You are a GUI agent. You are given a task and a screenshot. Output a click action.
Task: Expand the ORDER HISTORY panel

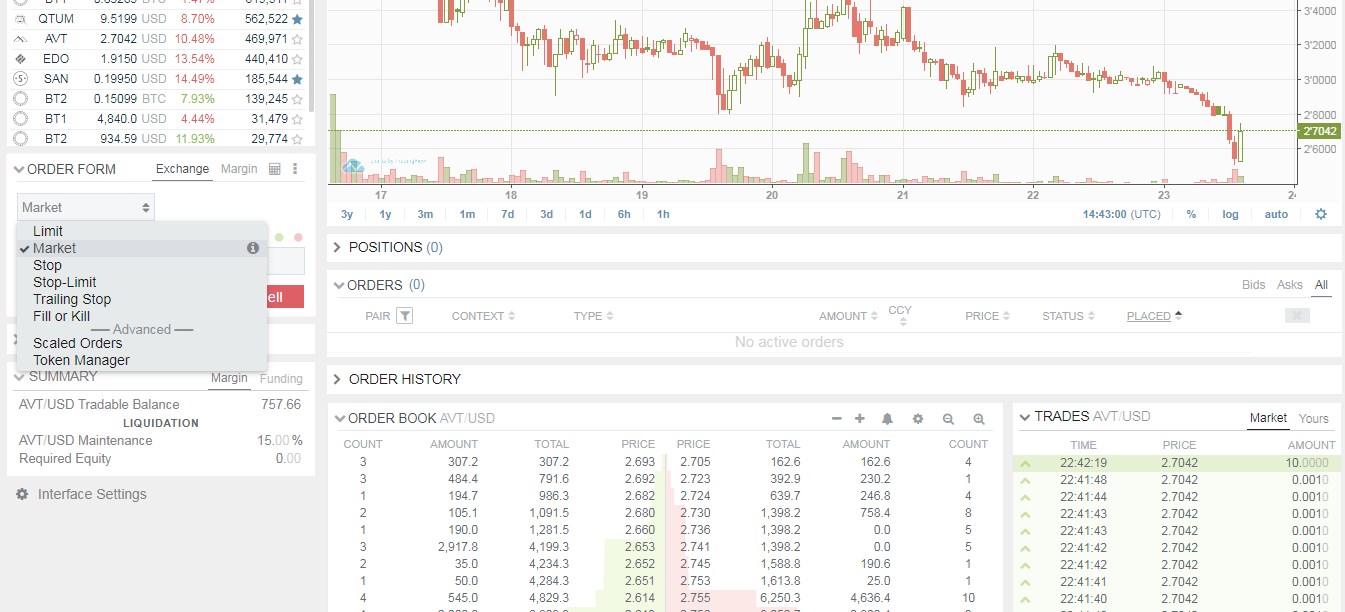click(337, 379)
